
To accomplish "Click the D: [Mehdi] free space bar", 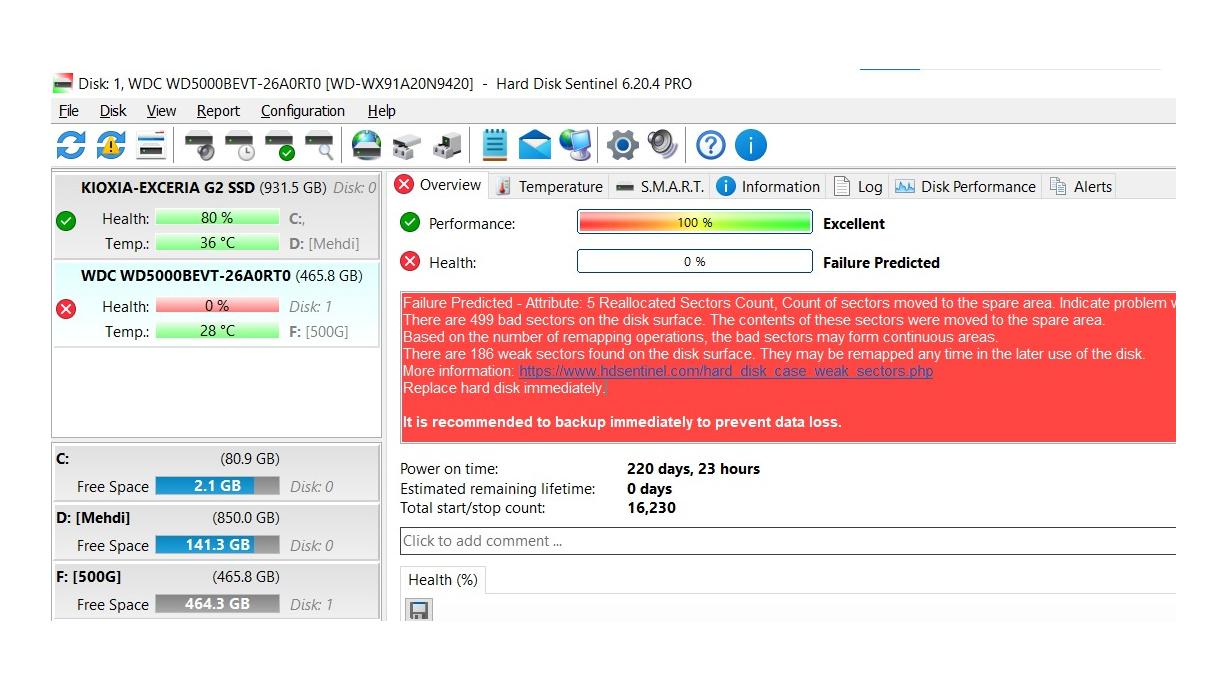I will click(217, 545).
